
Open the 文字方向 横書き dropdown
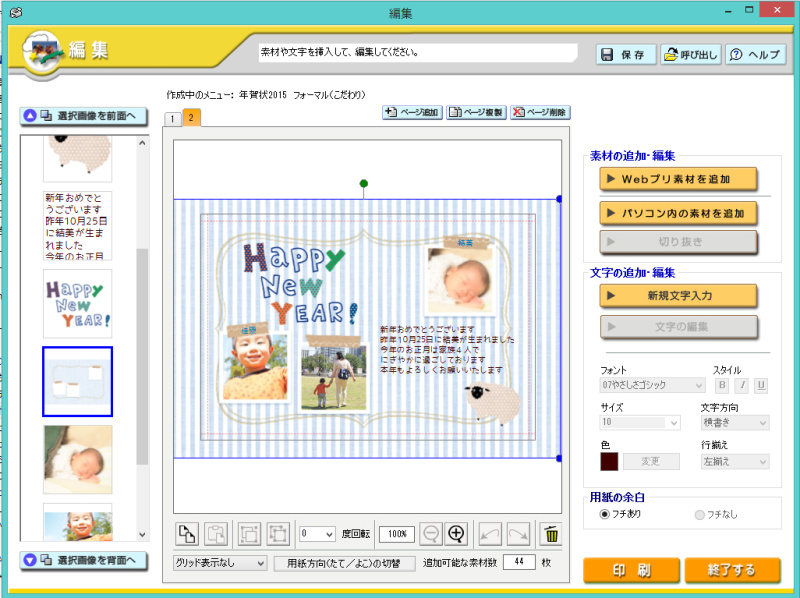[x=735, y=422]
